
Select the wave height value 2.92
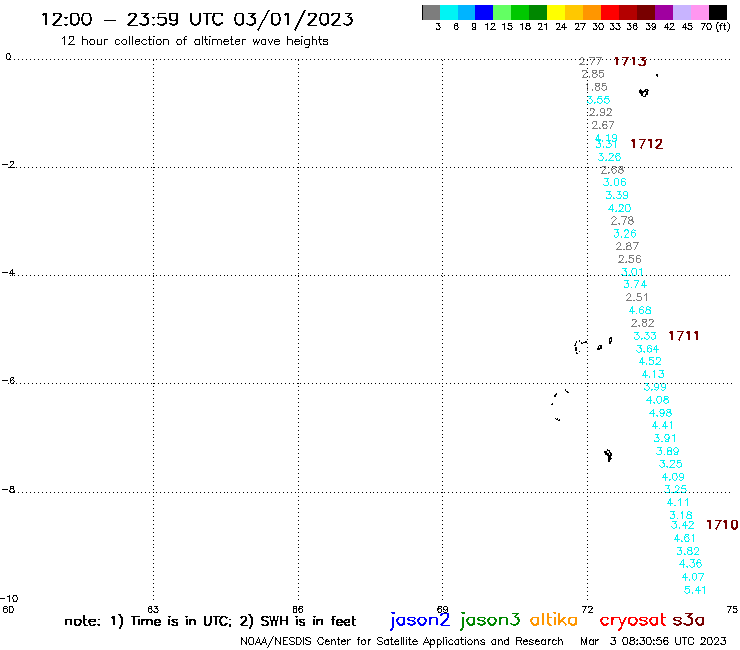[x=601, y=112]
